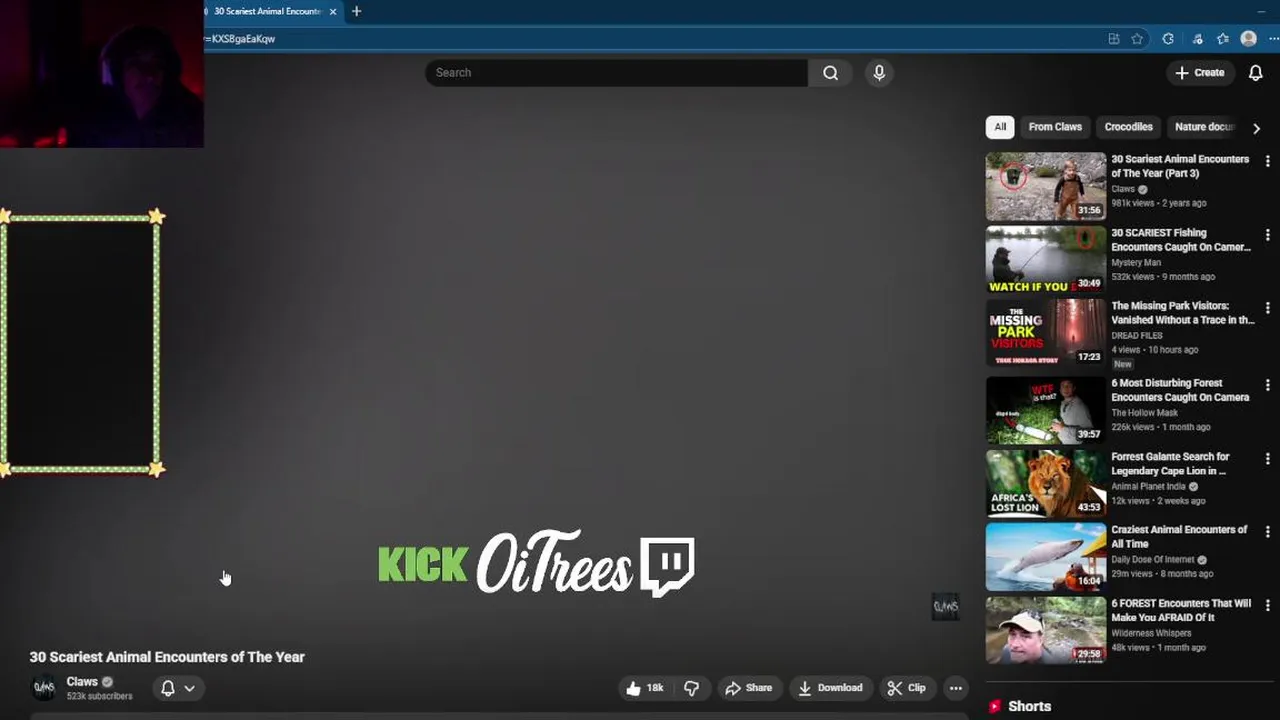Open the Claws channel name link

pos(82,682)
